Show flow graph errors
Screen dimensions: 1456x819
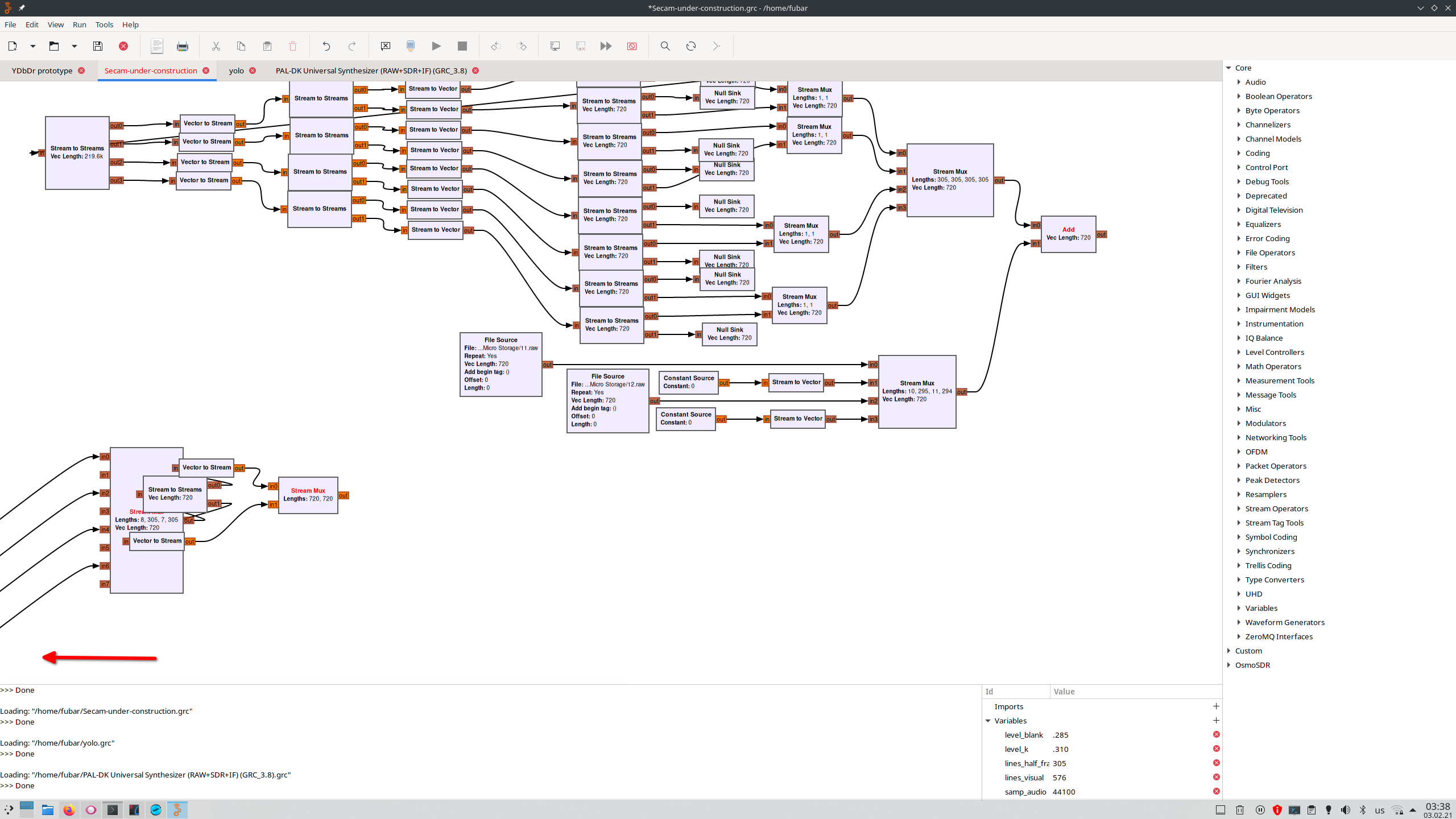coord(386,46)
